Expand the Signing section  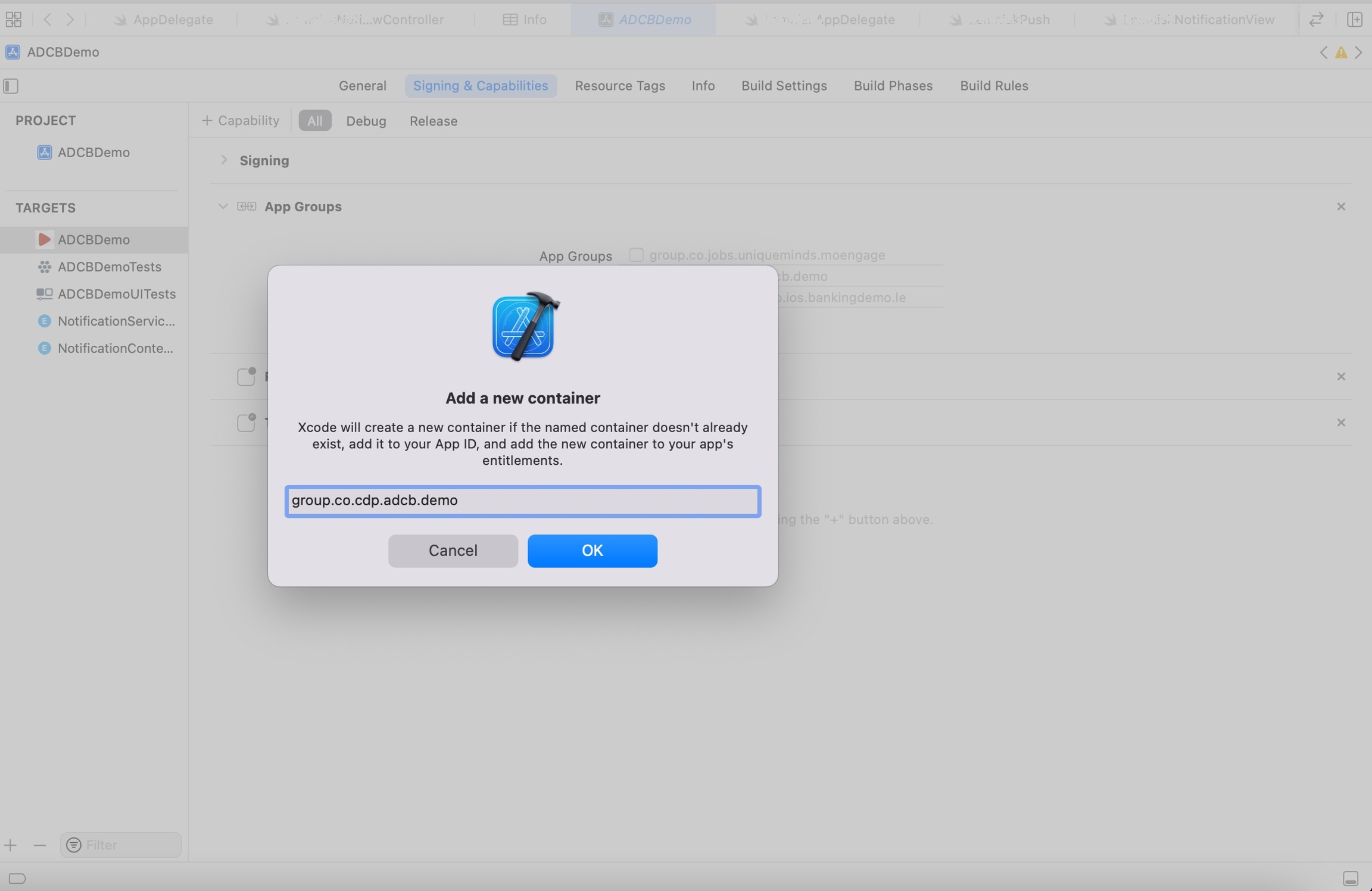pyautogui.click(x=224, y=160)
